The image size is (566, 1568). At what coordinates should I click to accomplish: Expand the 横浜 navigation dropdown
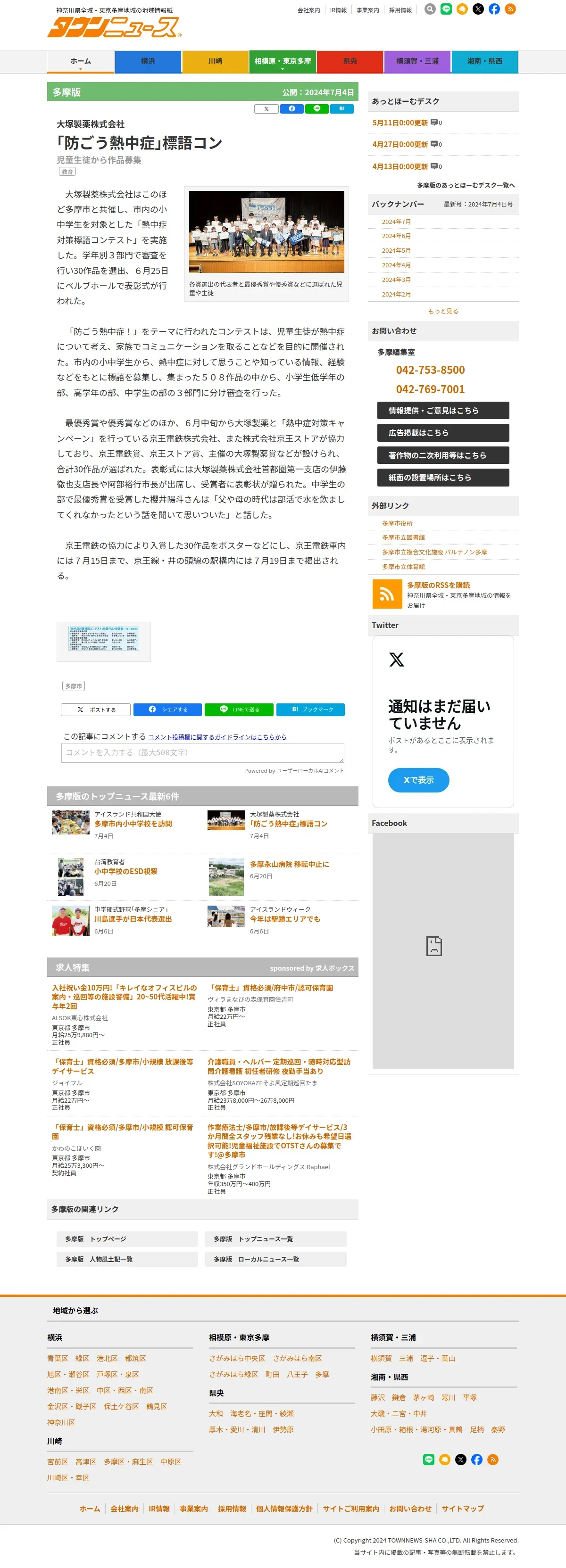[x=148, y=62]
